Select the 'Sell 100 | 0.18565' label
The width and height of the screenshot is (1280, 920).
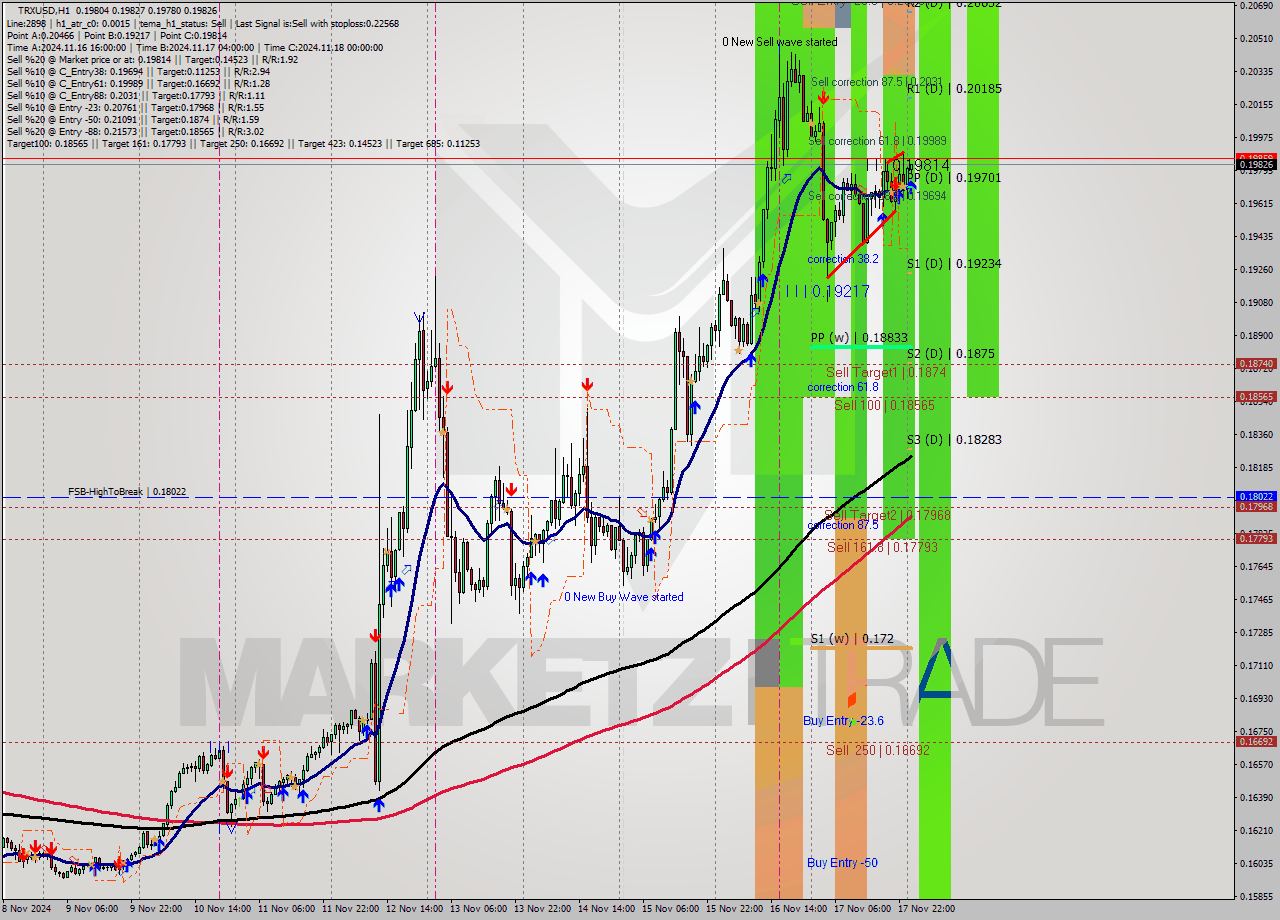pyautogui.click(x=885, y=405)
